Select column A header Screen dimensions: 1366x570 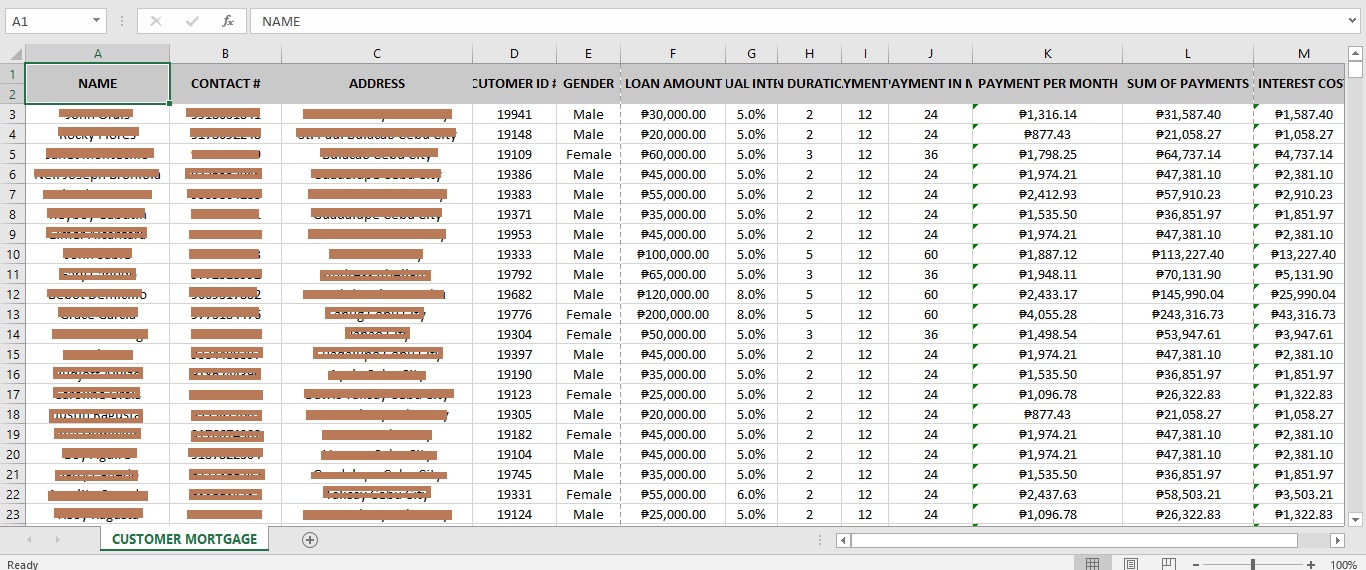(x=98, y=54)
